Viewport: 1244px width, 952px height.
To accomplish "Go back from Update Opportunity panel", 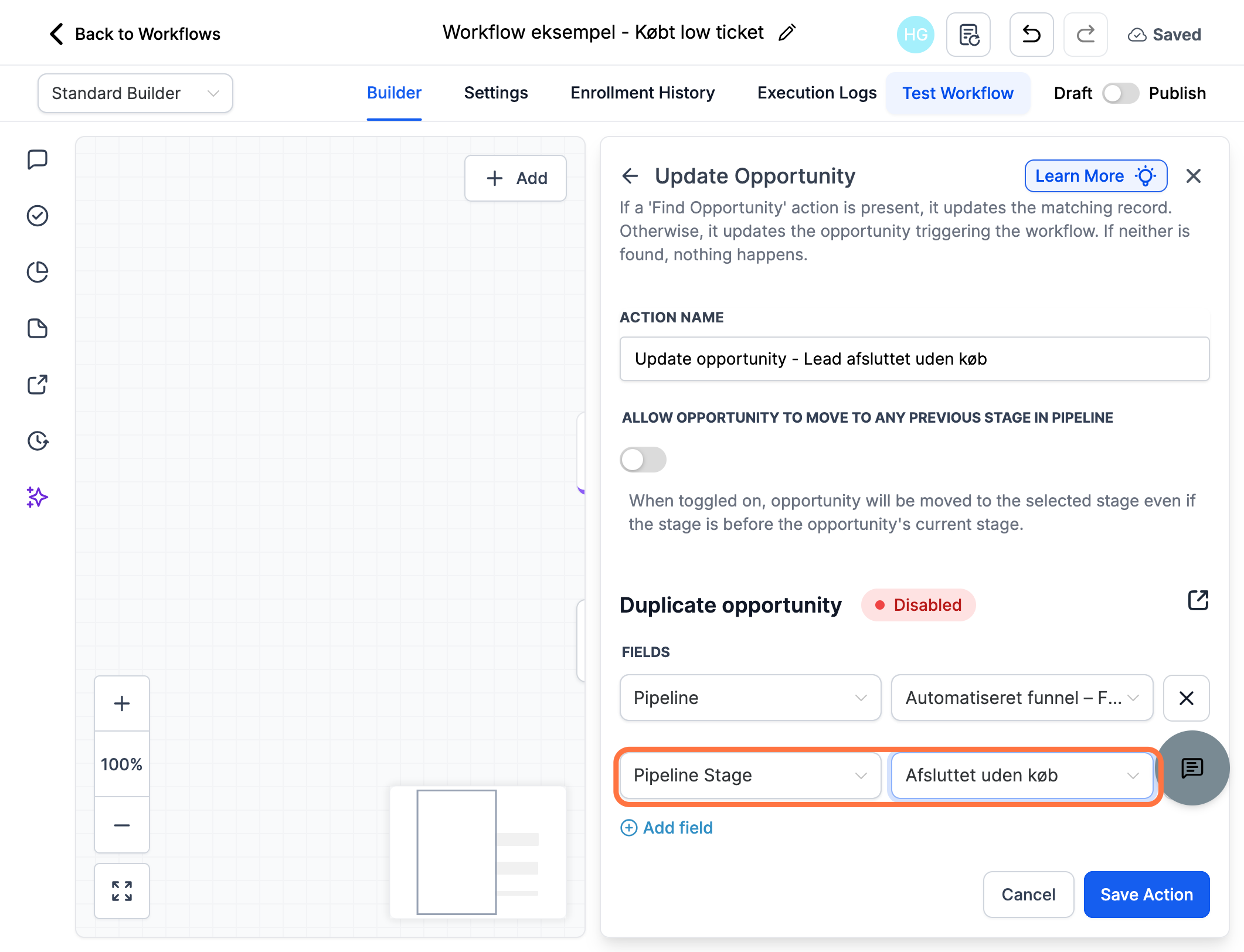I will 630,176.
